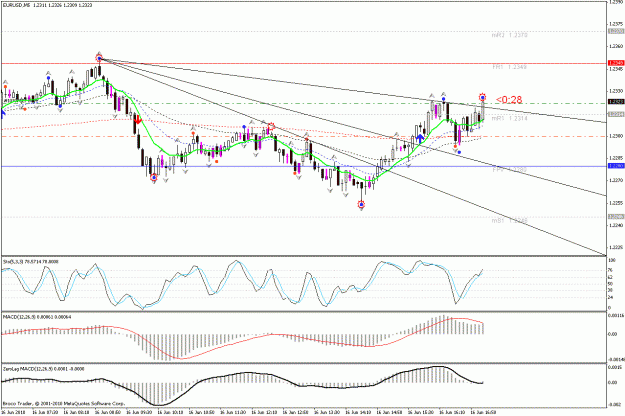The width and height of the screenshot is (625, 416).
Task: Click the 16 Jun 09:30 time label
Action: point(139,413)
